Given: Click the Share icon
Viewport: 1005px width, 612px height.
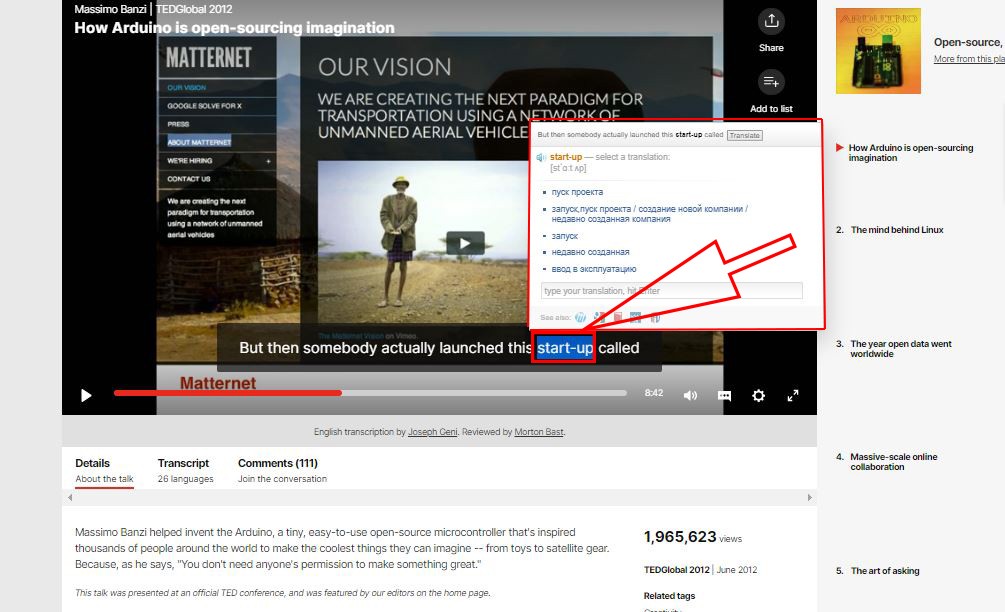Looking at the screenshot, I should pyautogui.click(x=771, y=21).
